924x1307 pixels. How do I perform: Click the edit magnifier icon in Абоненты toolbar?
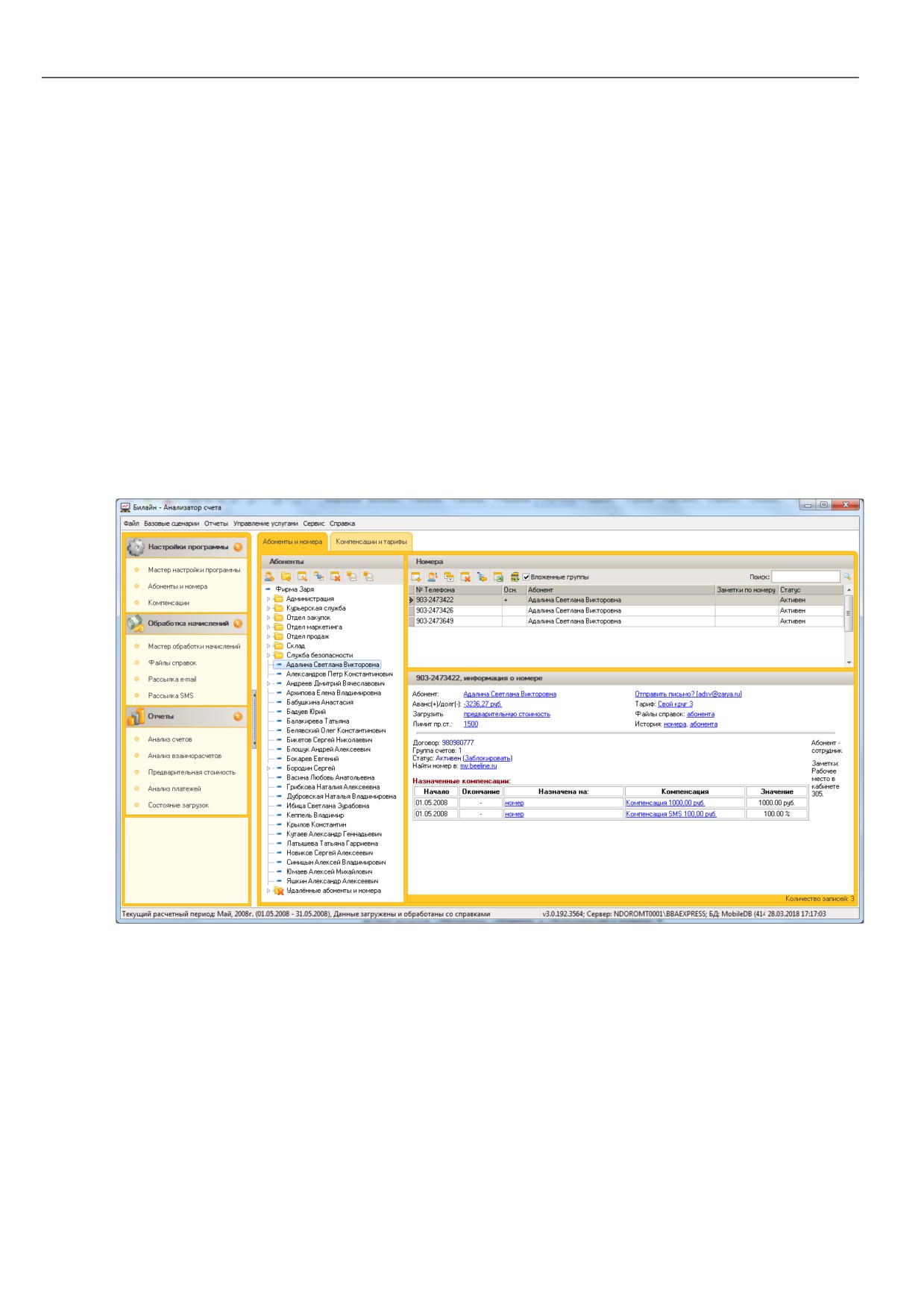pos(302,577)
